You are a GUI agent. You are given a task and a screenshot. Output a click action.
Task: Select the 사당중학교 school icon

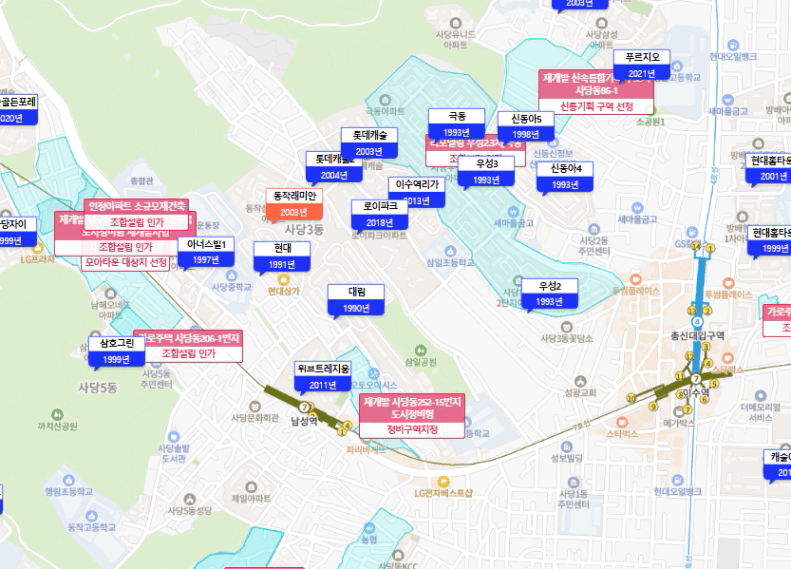[x=231, y=275]
